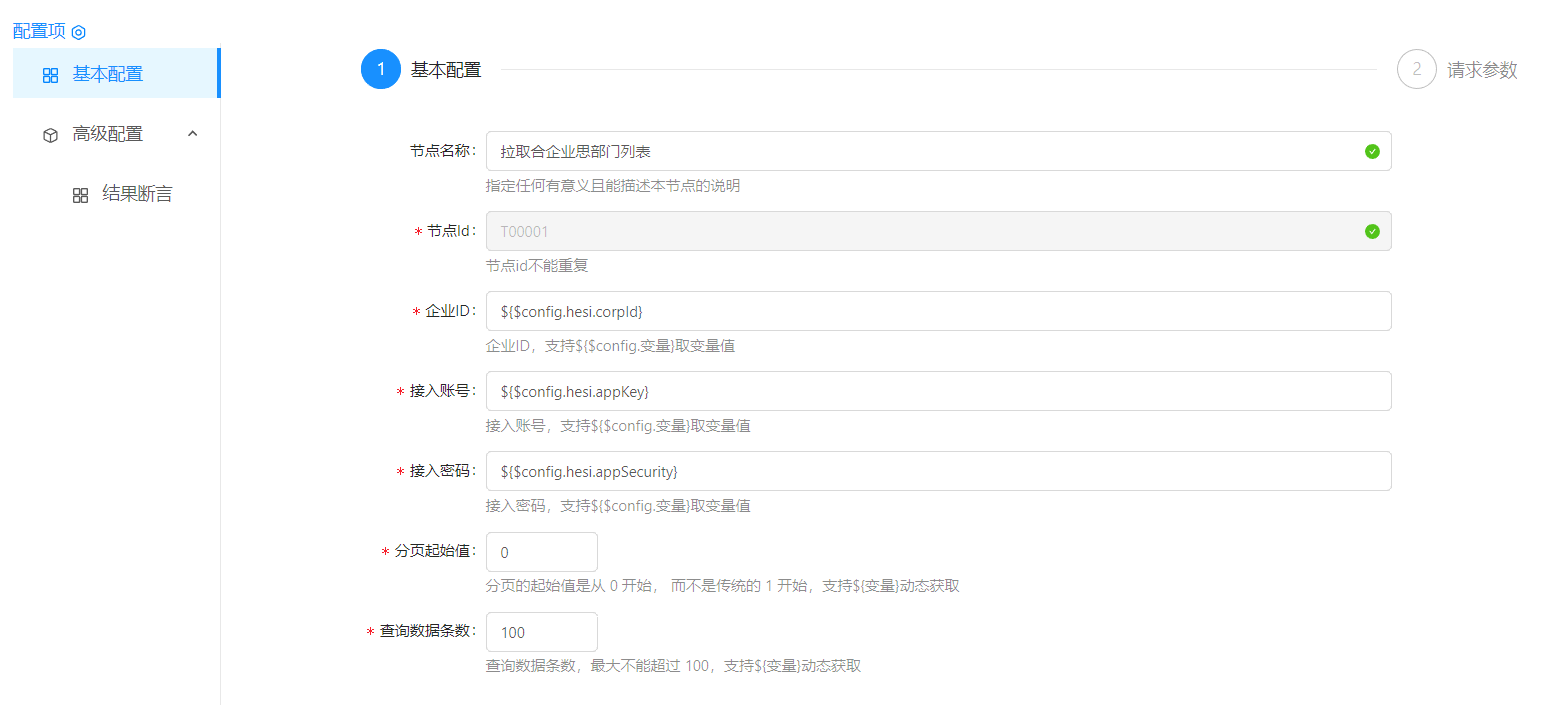Select 基本配置 in the sidebar menu

pyautogui.click(x=107, y=74)
